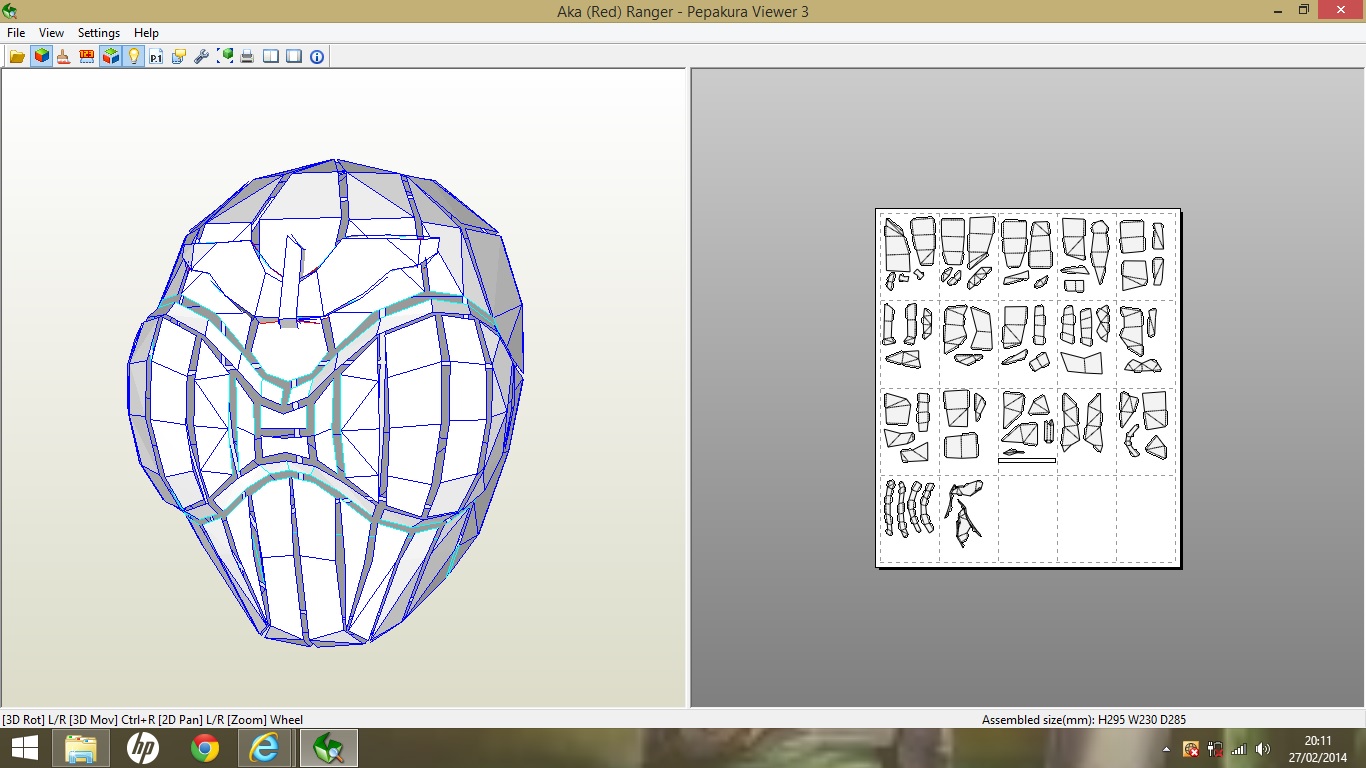This screenshot has height=768, width=1366.
Task: Expand hidden system tray icons arrow
Action: point(1166,749)
